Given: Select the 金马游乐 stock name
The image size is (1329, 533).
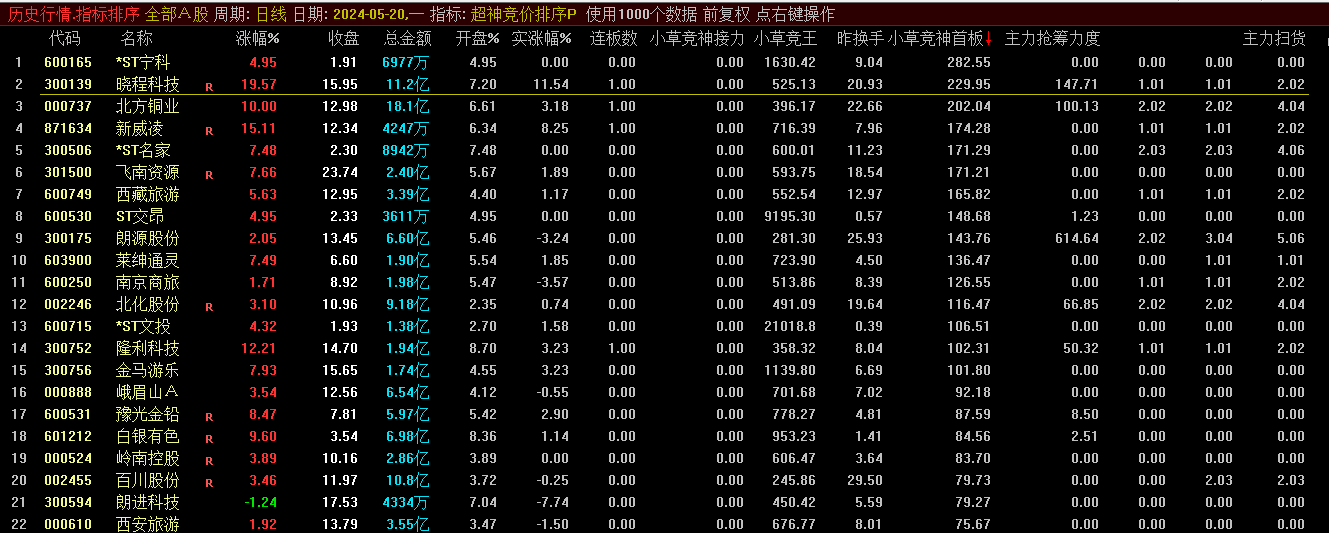Looking at the screenshot, I should click(x=148, y=370).
